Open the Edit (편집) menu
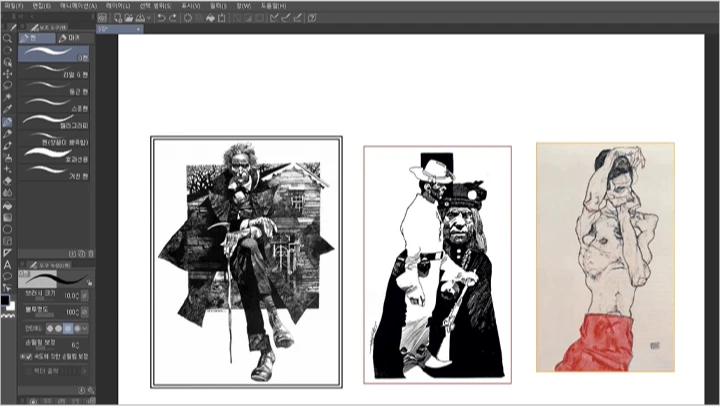Image resolution: width=720 pixels, height=406 pixels. (x=42, y=6)
